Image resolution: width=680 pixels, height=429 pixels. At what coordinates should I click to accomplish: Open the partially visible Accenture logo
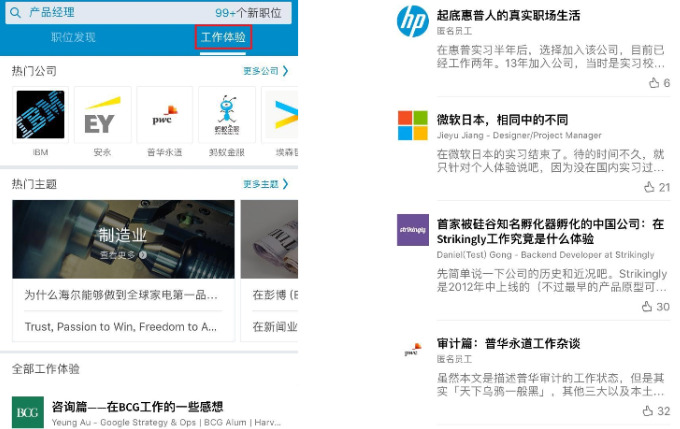(x=280, y=115)
